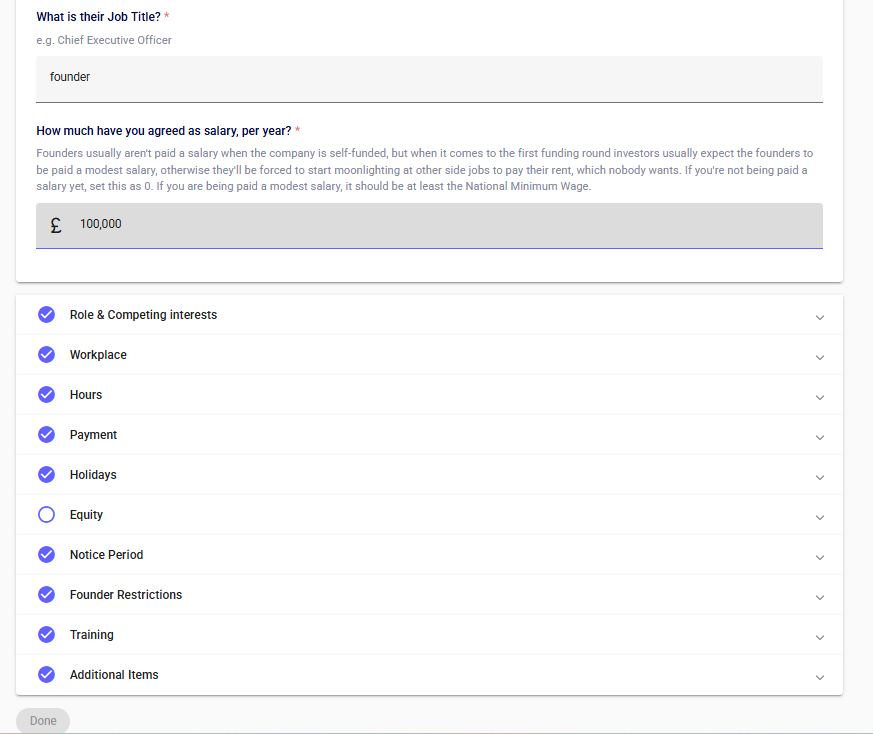This screenshot has height=734, width=873.
Task: Click into the Job Title text field
Action: [x=429, y=77]
